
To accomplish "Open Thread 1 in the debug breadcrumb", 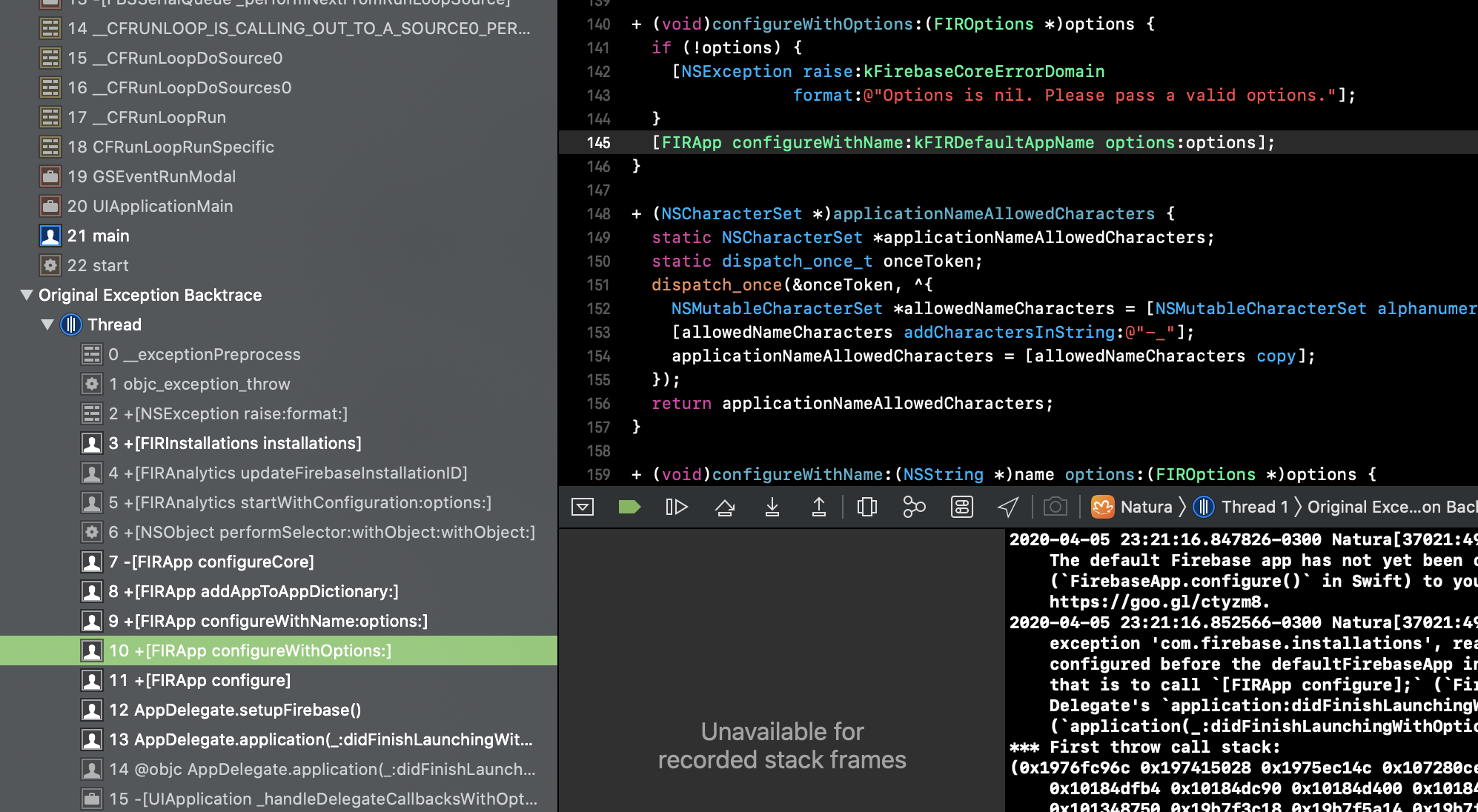I will 1242,507.
